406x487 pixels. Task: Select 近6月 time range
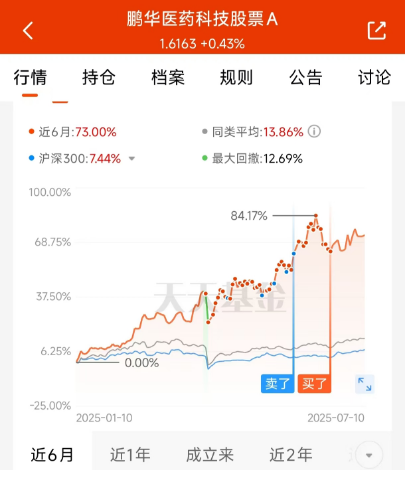[52, 455]
